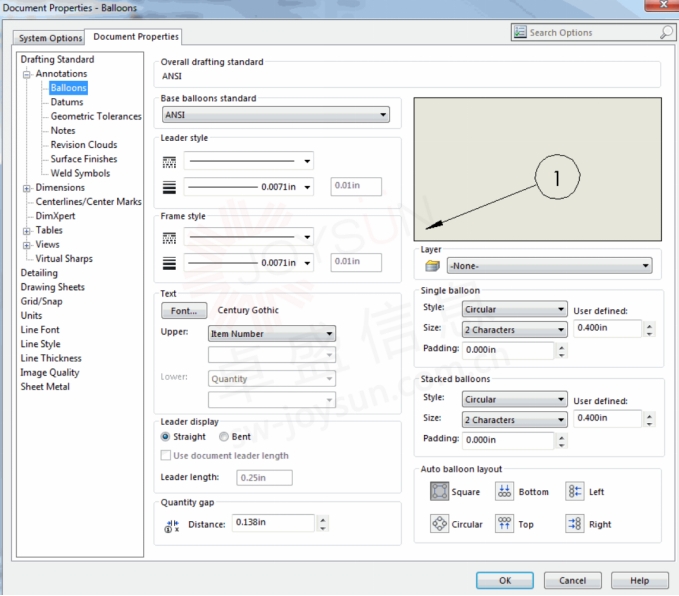Expand the Views tree node
Viewport: 679px width, 596px height.
[x=27, y=245]
